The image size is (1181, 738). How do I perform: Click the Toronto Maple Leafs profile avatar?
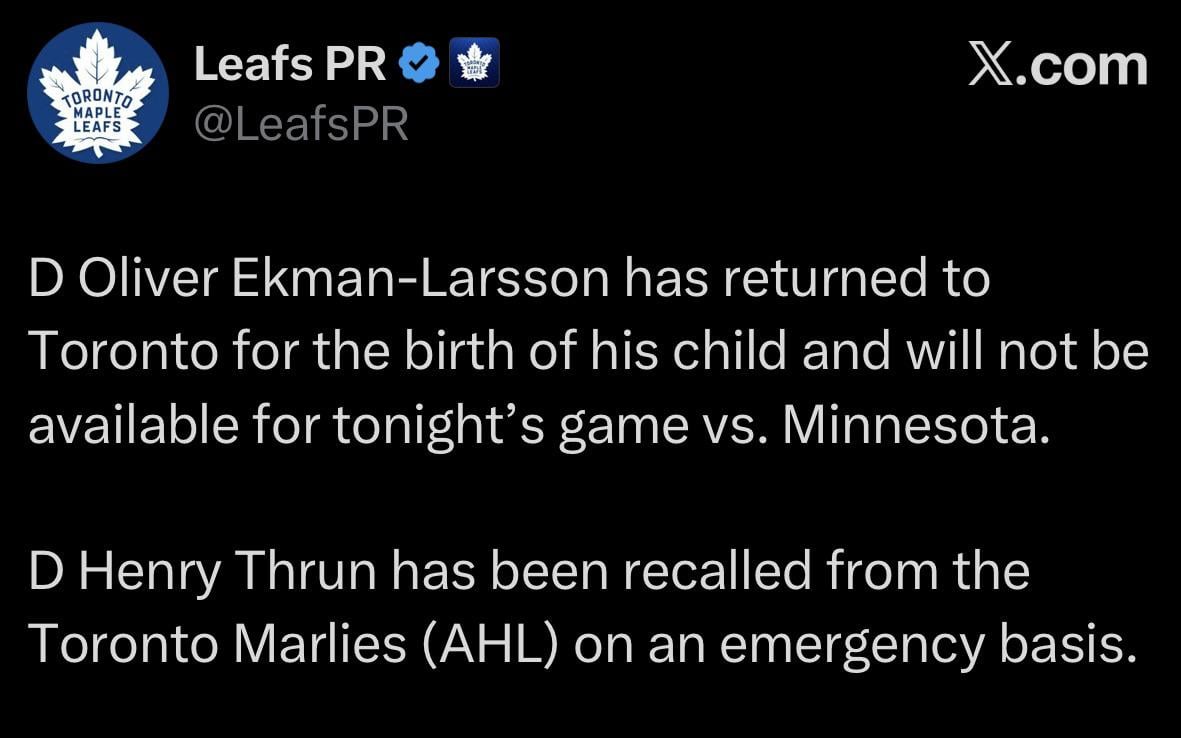(x=97, y=93)
